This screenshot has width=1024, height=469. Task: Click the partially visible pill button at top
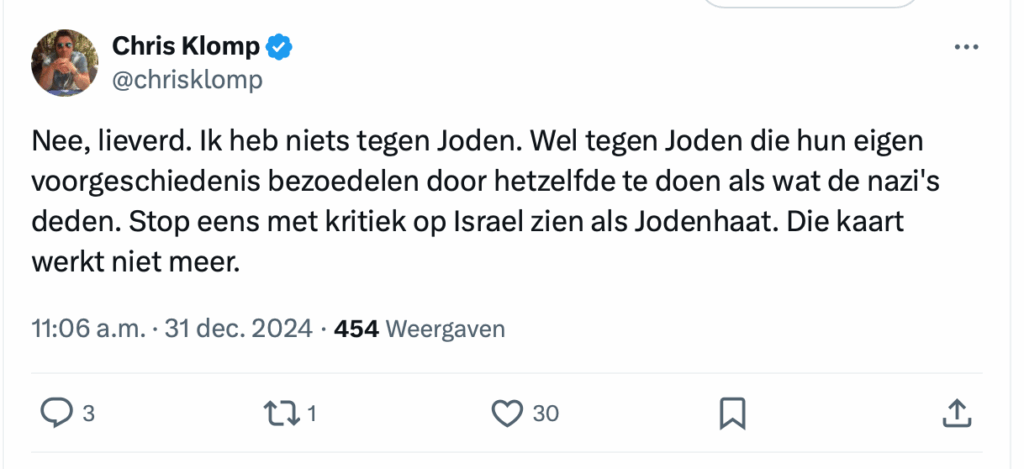(x=810, y=4)
